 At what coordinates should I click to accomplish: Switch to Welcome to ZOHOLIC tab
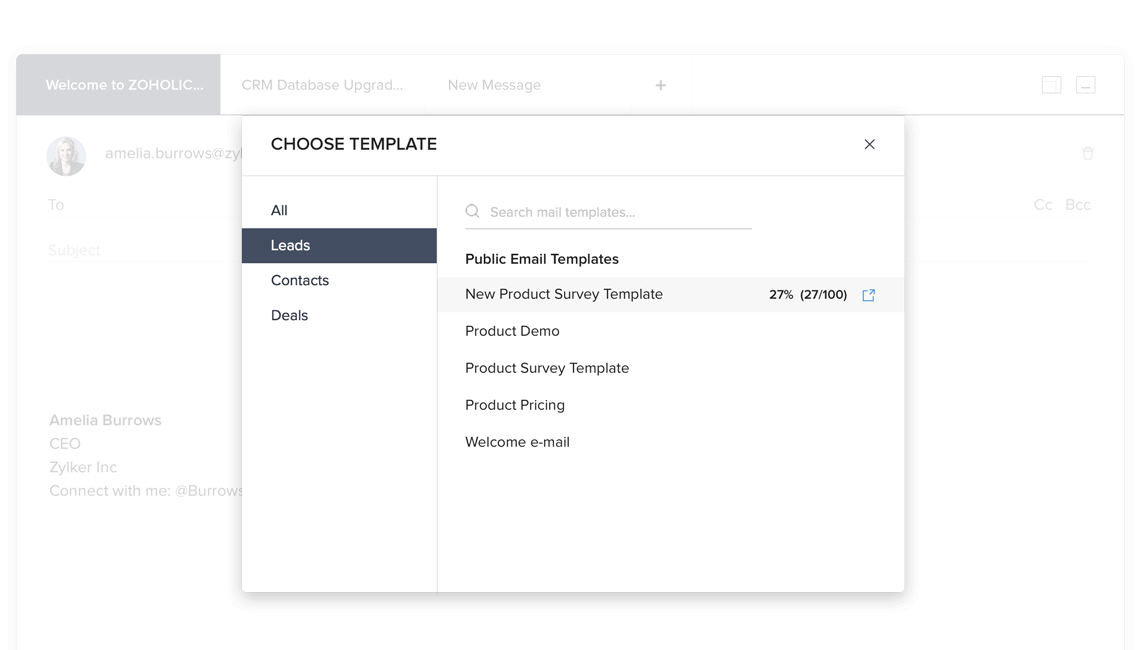pos(124,85)
